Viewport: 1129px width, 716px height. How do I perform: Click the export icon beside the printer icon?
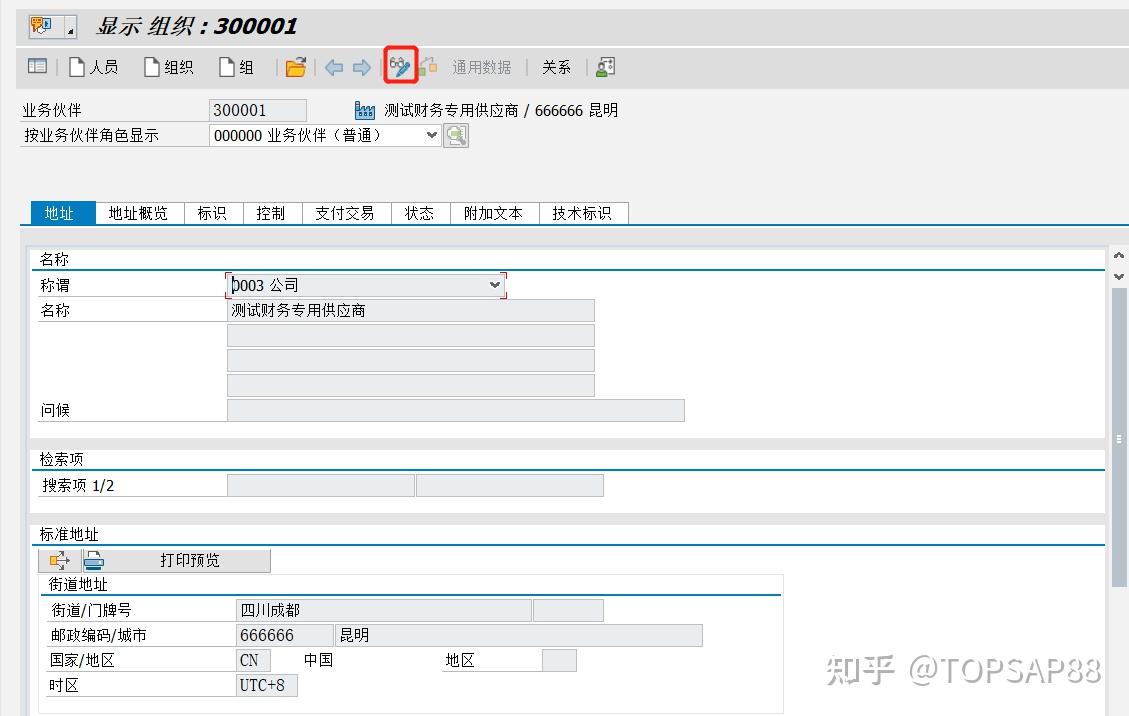click(60, 560)
